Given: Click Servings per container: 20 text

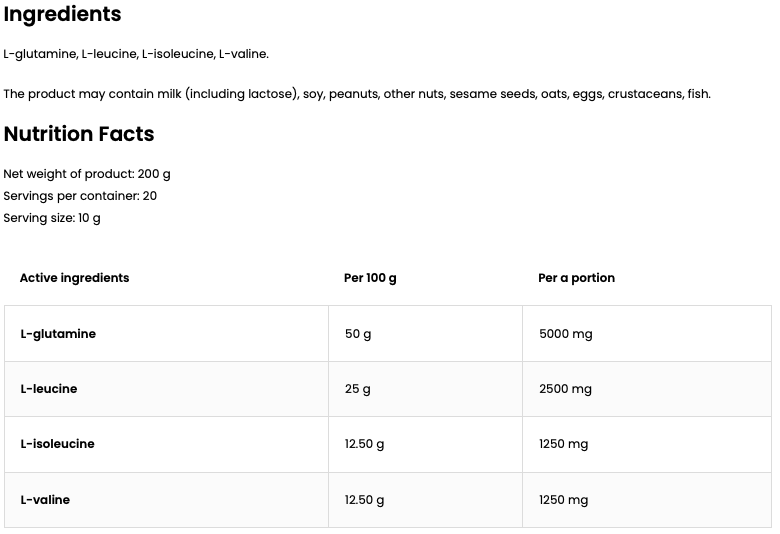Looking at the screenshot, I should click(80, 196).
